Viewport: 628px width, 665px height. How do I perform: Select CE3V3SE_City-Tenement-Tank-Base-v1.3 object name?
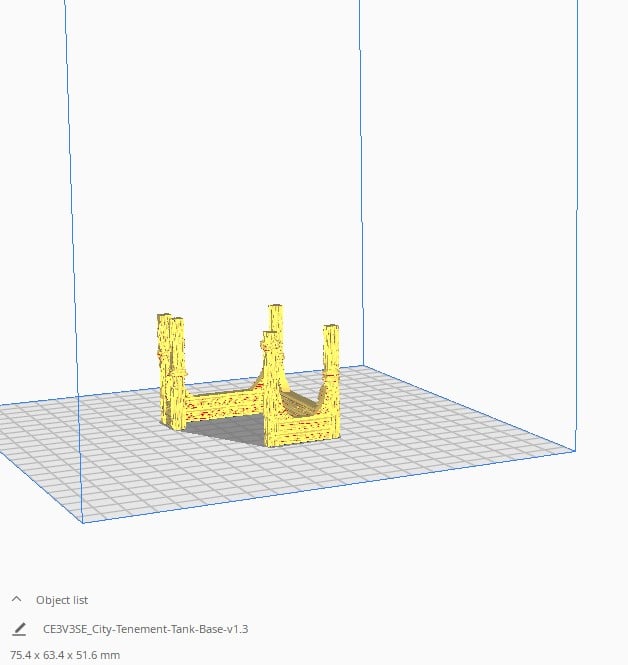(145, 629)
